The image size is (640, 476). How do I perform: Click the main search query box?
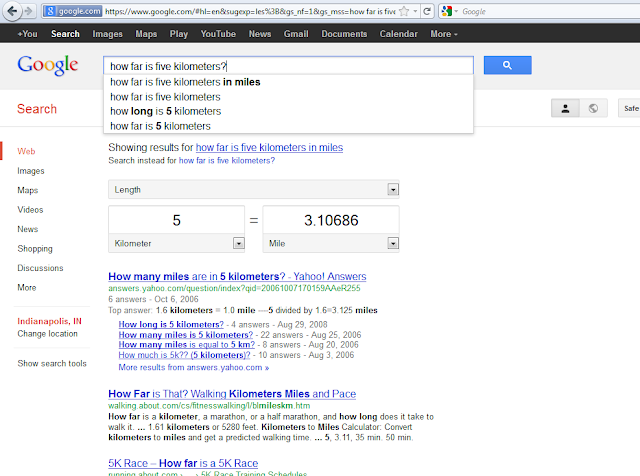(288, 66)
